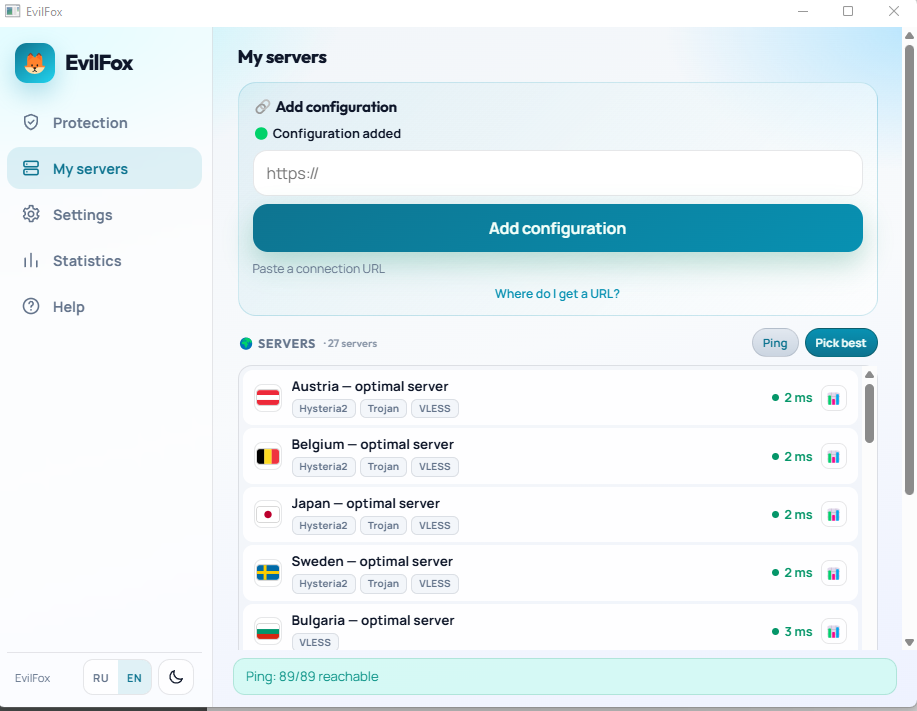The image size is (917, 711).
Task: Click the Settings gear icon
Action: coord(31,215)
